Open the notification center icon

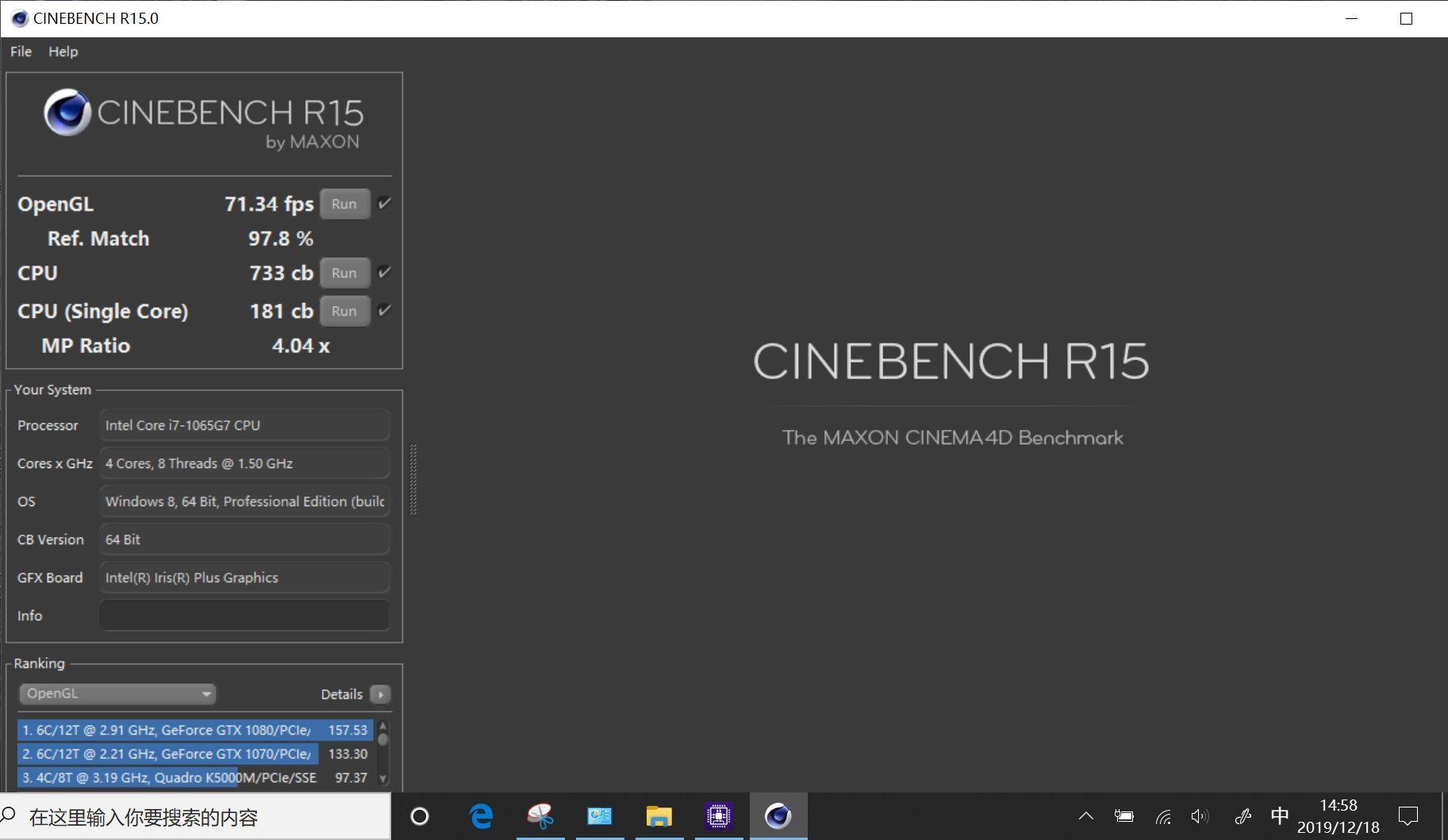[x=1408, y=816]
